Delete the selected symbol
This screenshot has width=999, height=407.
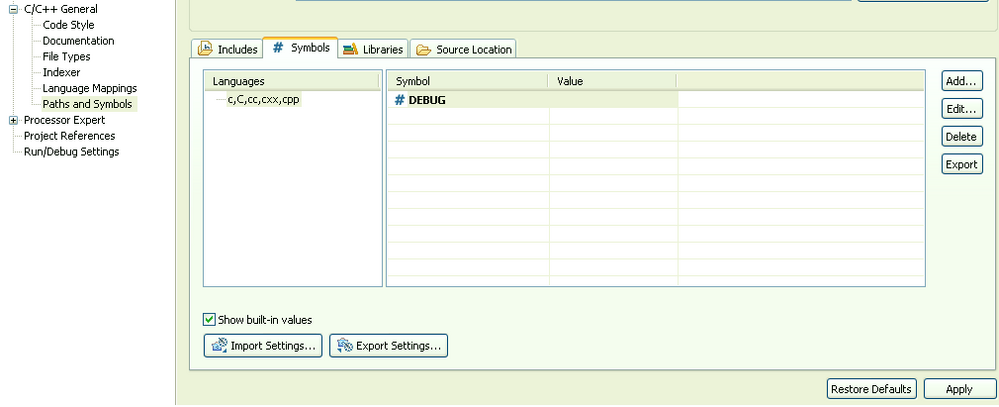coord(962,136)
